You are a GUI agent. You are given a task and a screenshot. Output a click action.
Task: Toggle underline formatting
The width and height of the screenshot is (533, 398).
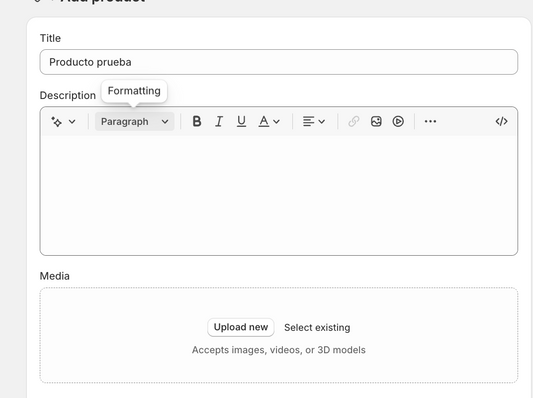coord(241,121)
